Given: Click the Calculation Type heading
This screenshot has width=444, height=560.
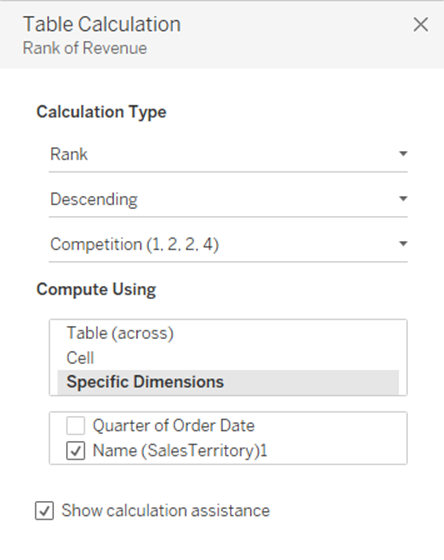Looking at the screenshot, I should click(101, 112).
